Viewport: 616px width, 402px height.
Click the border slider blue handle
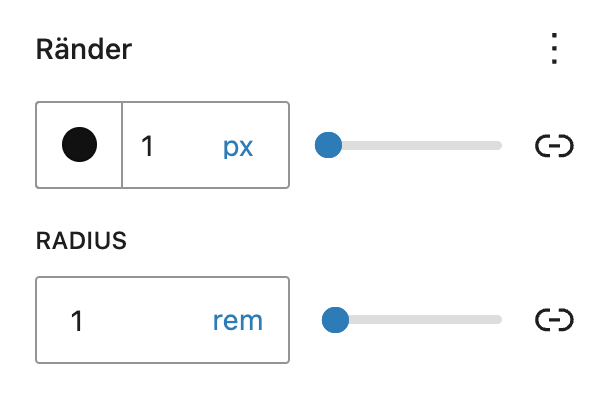(x=328, y=145)
